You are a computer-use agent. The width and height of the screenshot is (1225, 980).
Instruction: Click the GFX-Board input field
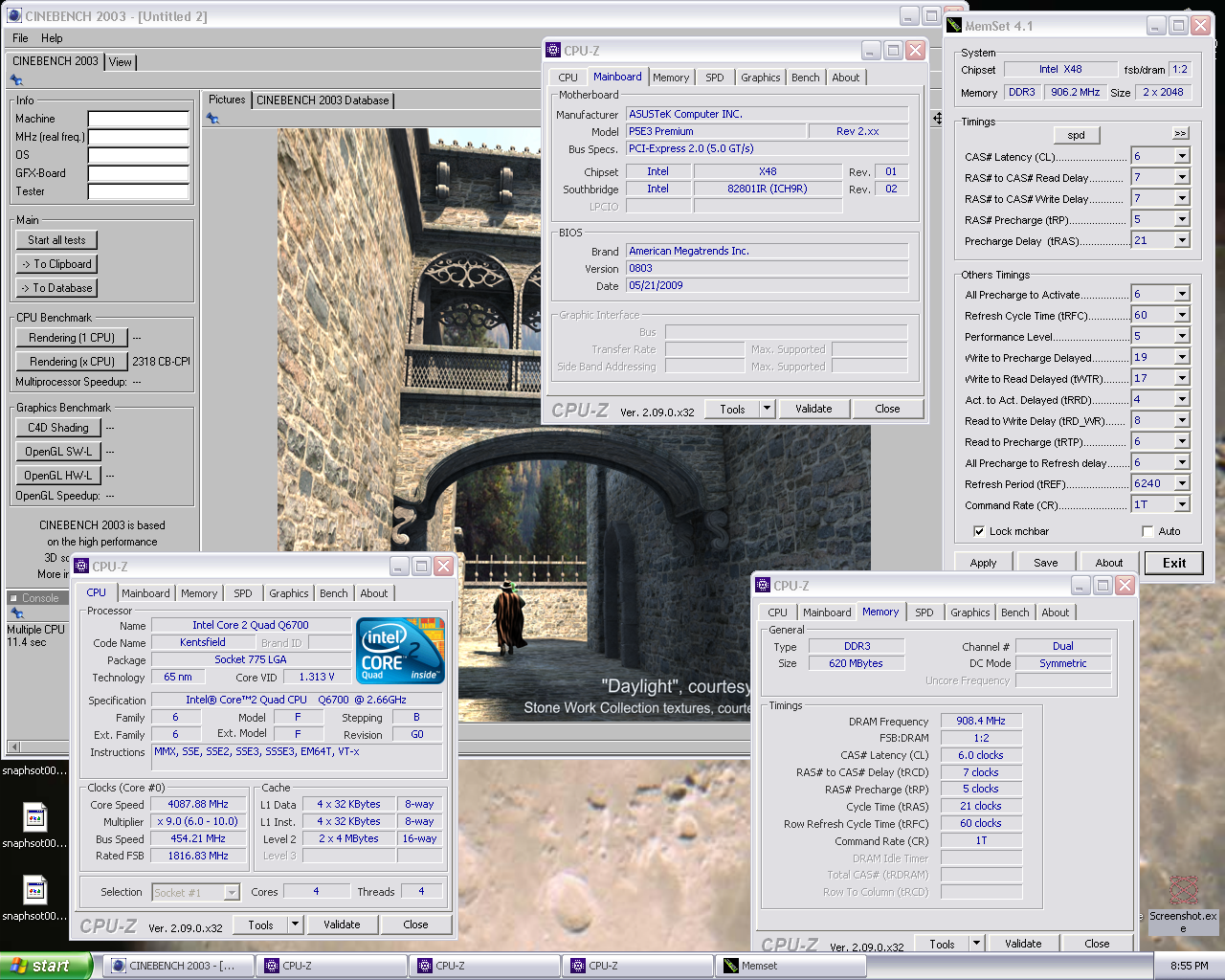click(x=139, y=173)
